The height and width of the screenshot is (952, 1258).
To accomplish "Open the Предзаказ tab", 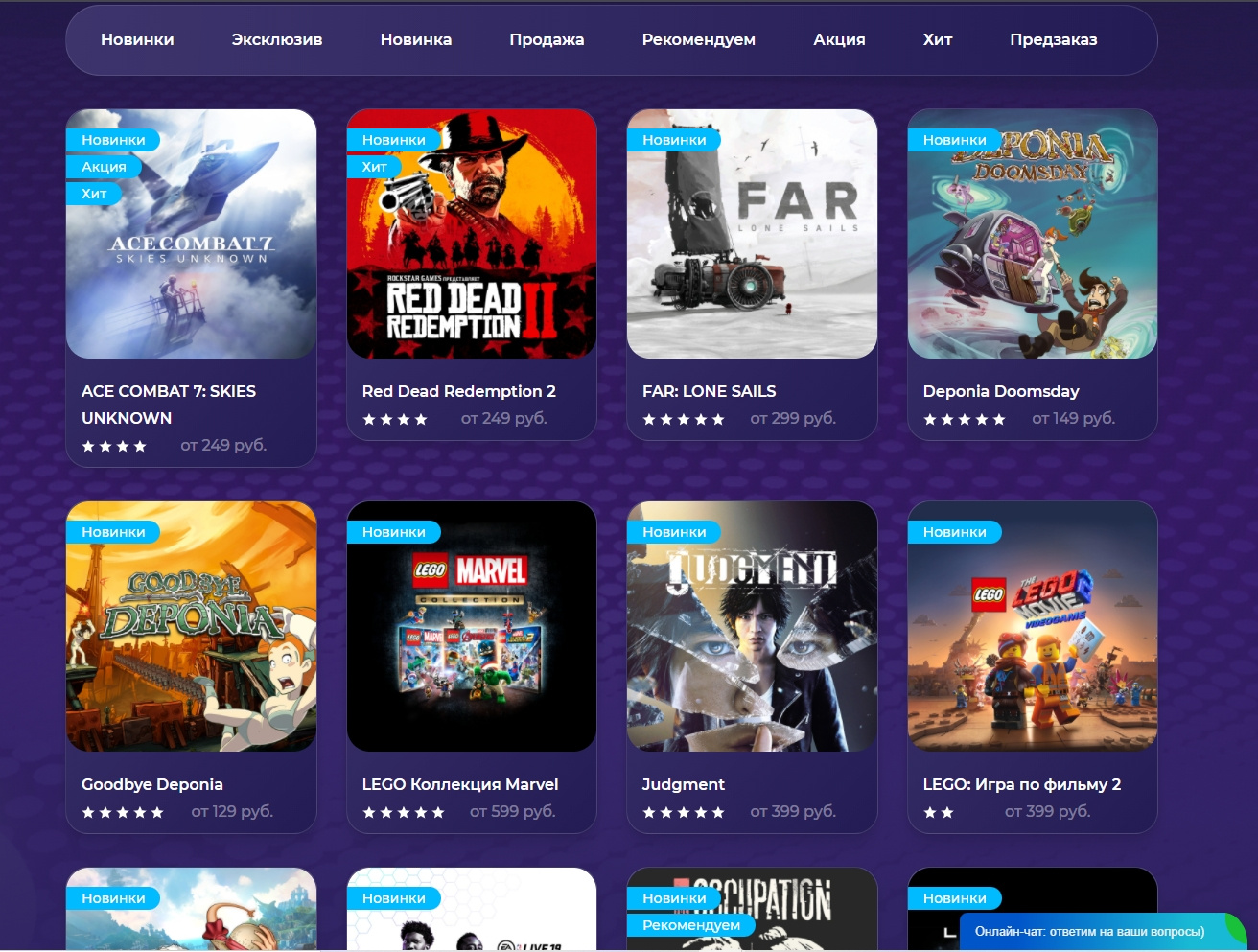I will 1053,39.
